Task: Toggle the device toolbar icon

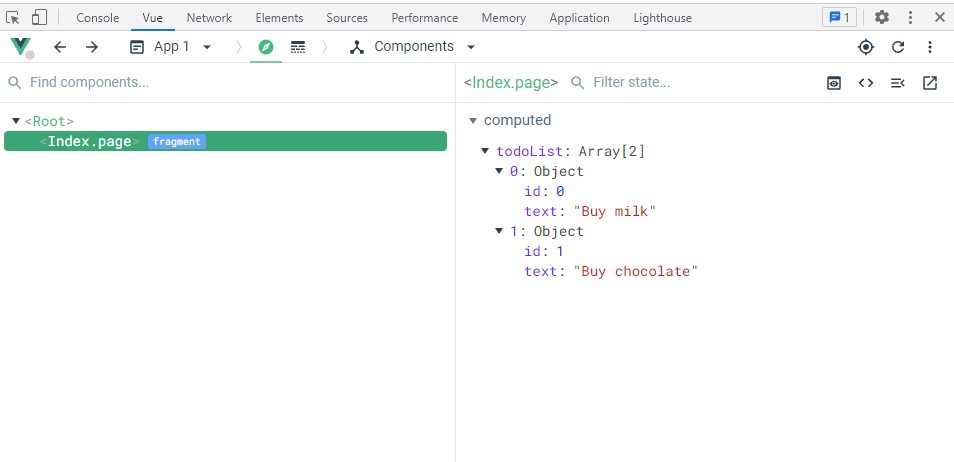Action: pos(40,18)
